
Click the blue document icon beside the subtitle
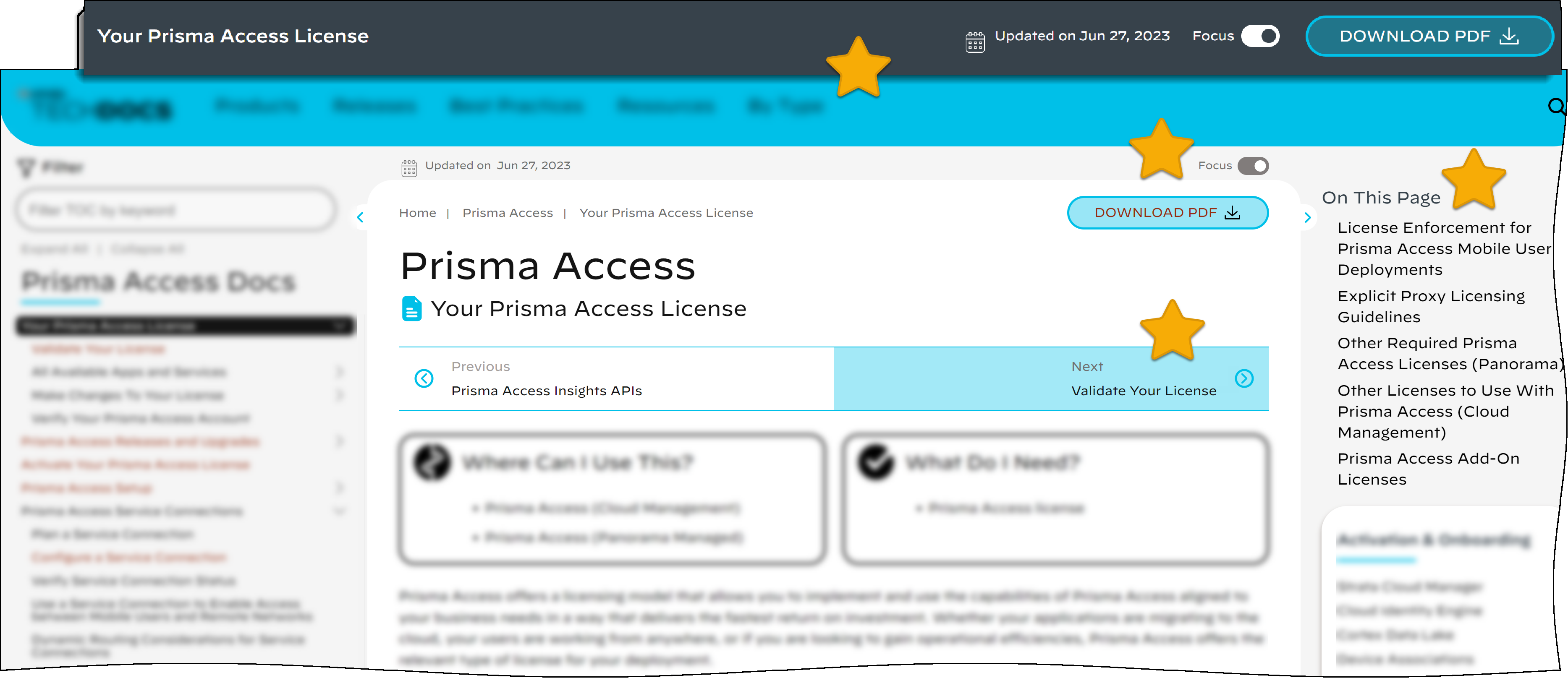tap(411, 308)
